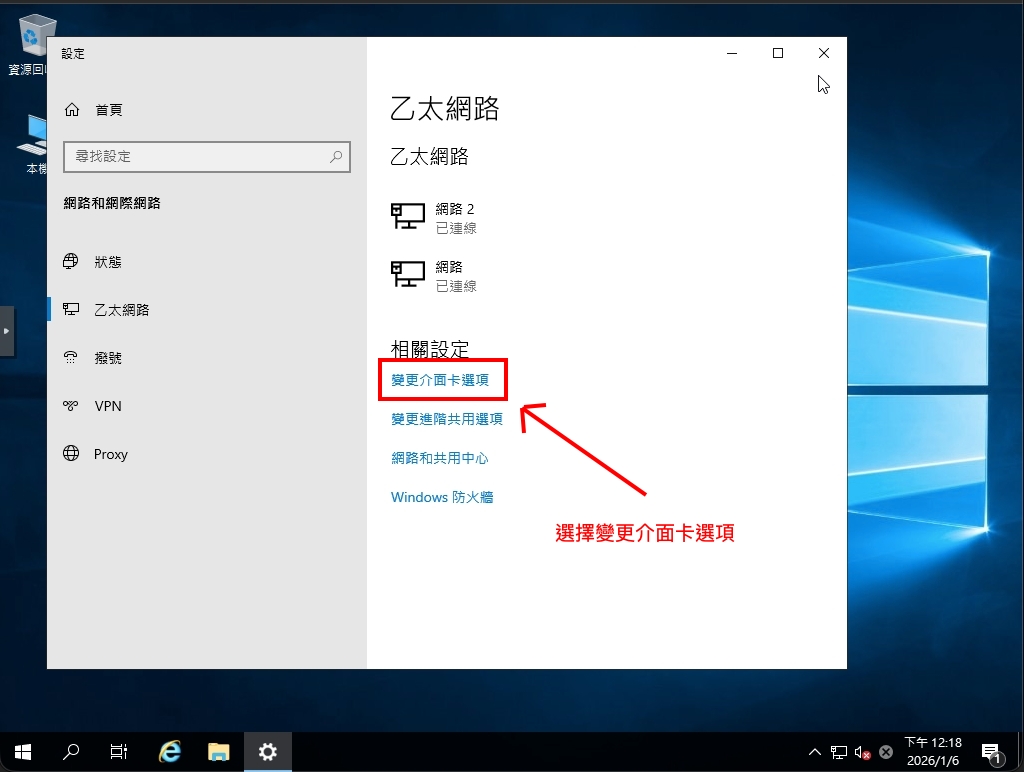Open the Status (狀態) network page

coord(107,262)
